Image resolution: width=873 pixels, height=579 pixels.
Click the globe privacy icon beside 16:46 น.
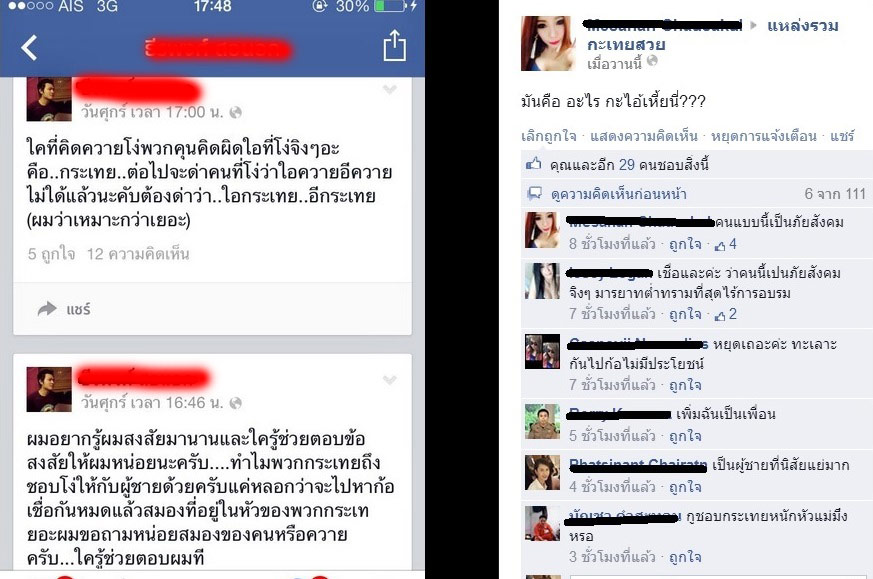[236, 403]
